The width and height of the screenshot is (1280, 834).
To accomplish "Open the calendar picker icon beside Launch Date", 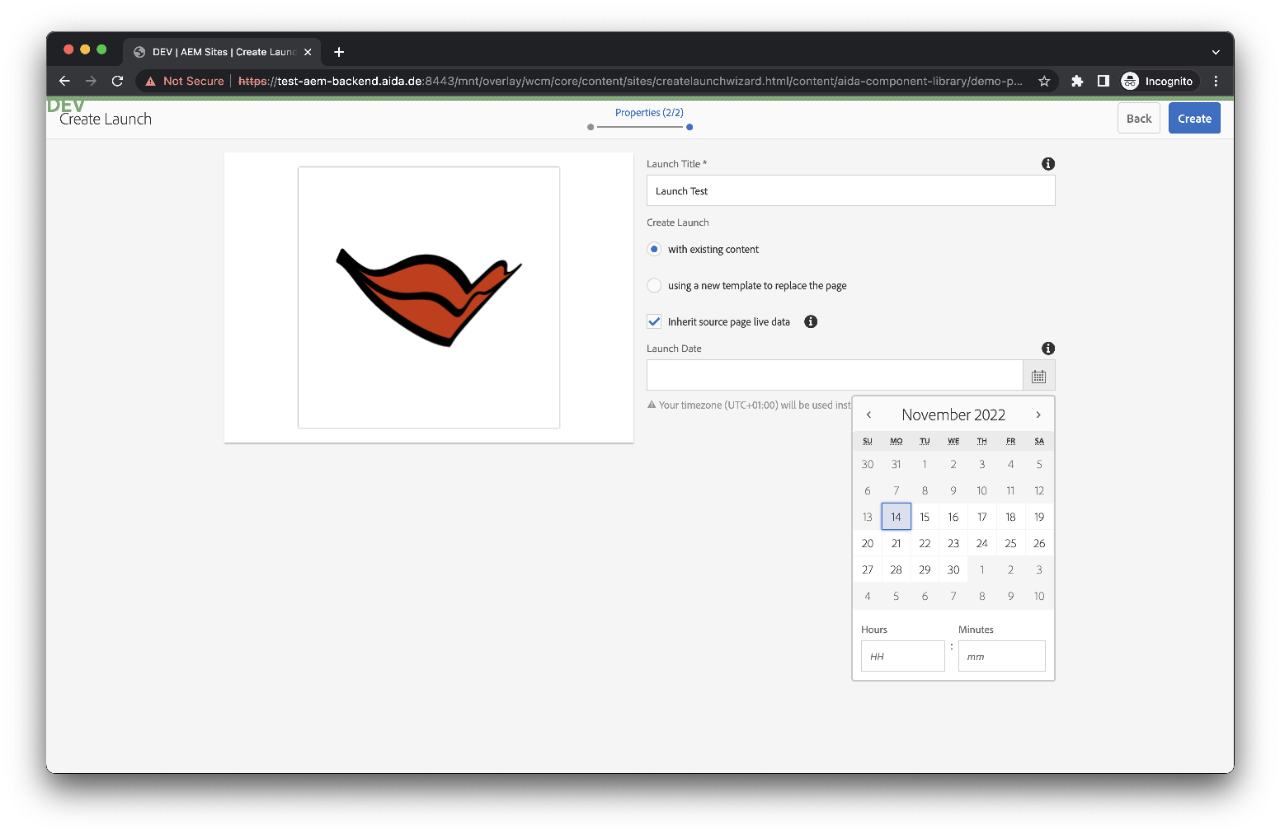I will (1038, 375).
